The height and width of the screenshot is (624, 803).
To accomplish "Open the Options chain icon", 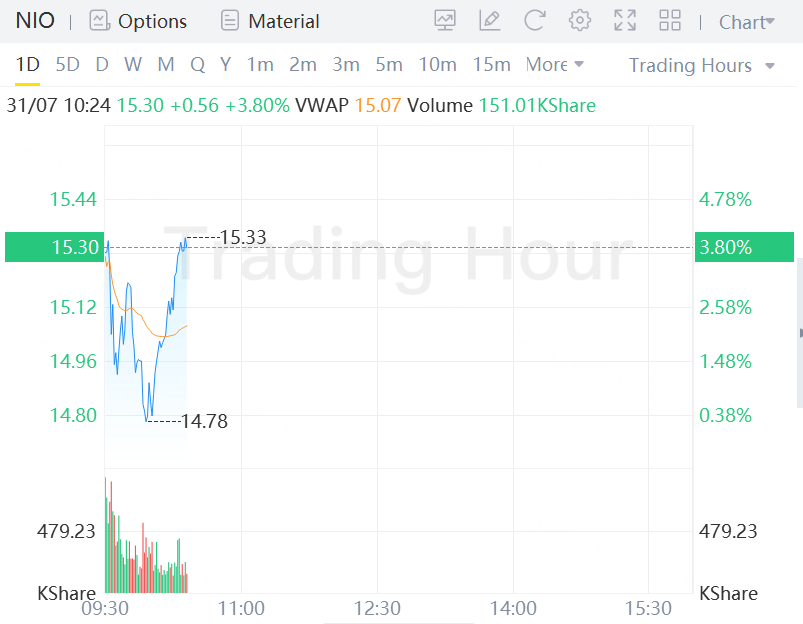I will pyautogui.click(x=99, y=21).
